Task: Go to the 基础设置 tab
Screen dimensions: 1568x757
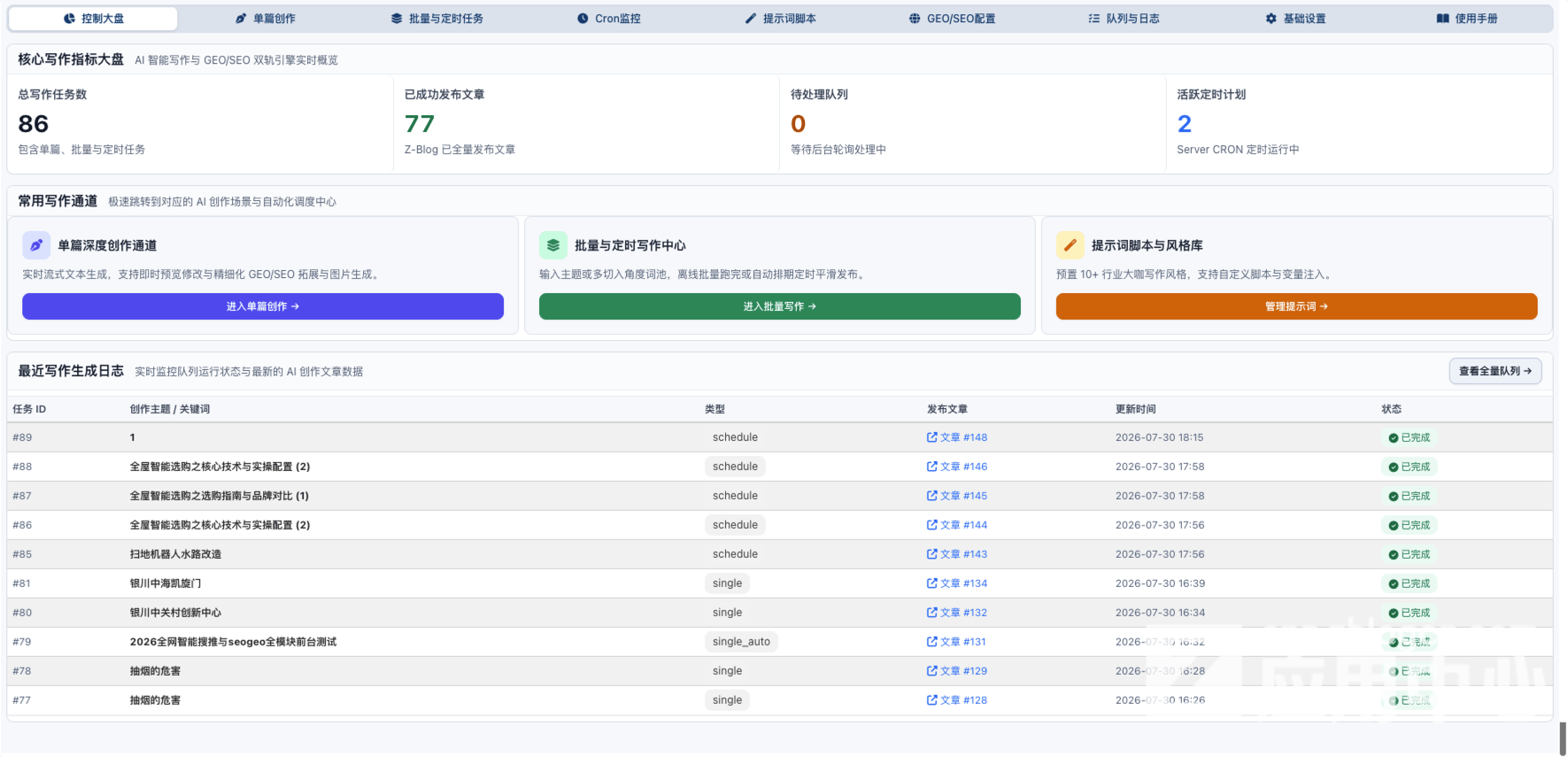Action: point(1296,19)
